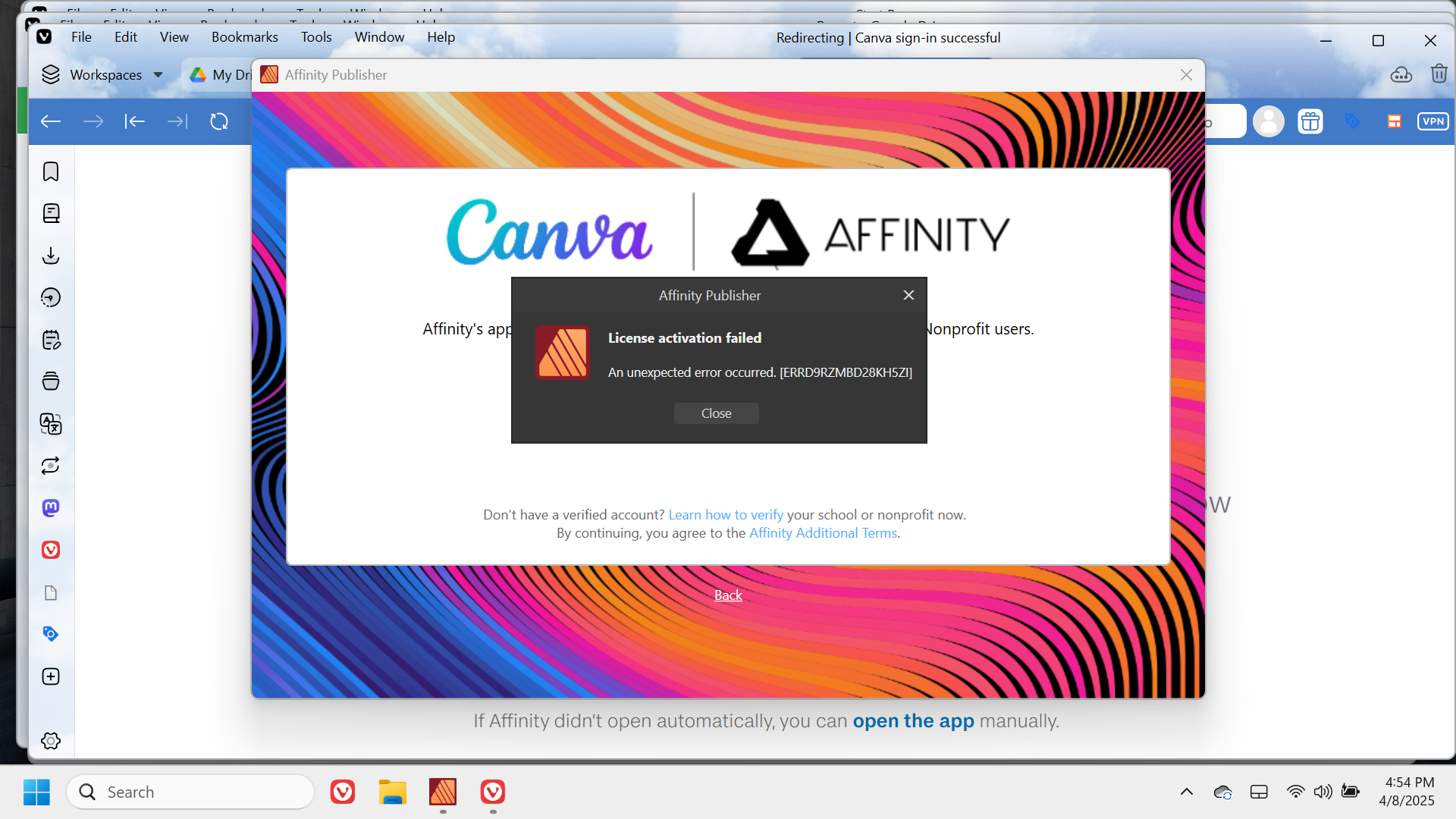The height and width of the screenshot is (819, 1456).
Task: Click the gift box icon in toolbar
Action: [1310, 121]
